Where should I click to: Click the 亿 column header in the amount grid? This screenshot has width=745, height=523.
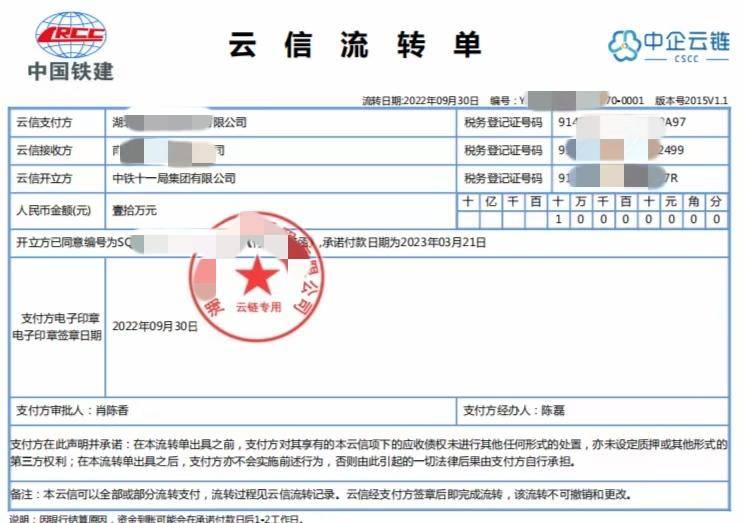[x=491, y=202]
